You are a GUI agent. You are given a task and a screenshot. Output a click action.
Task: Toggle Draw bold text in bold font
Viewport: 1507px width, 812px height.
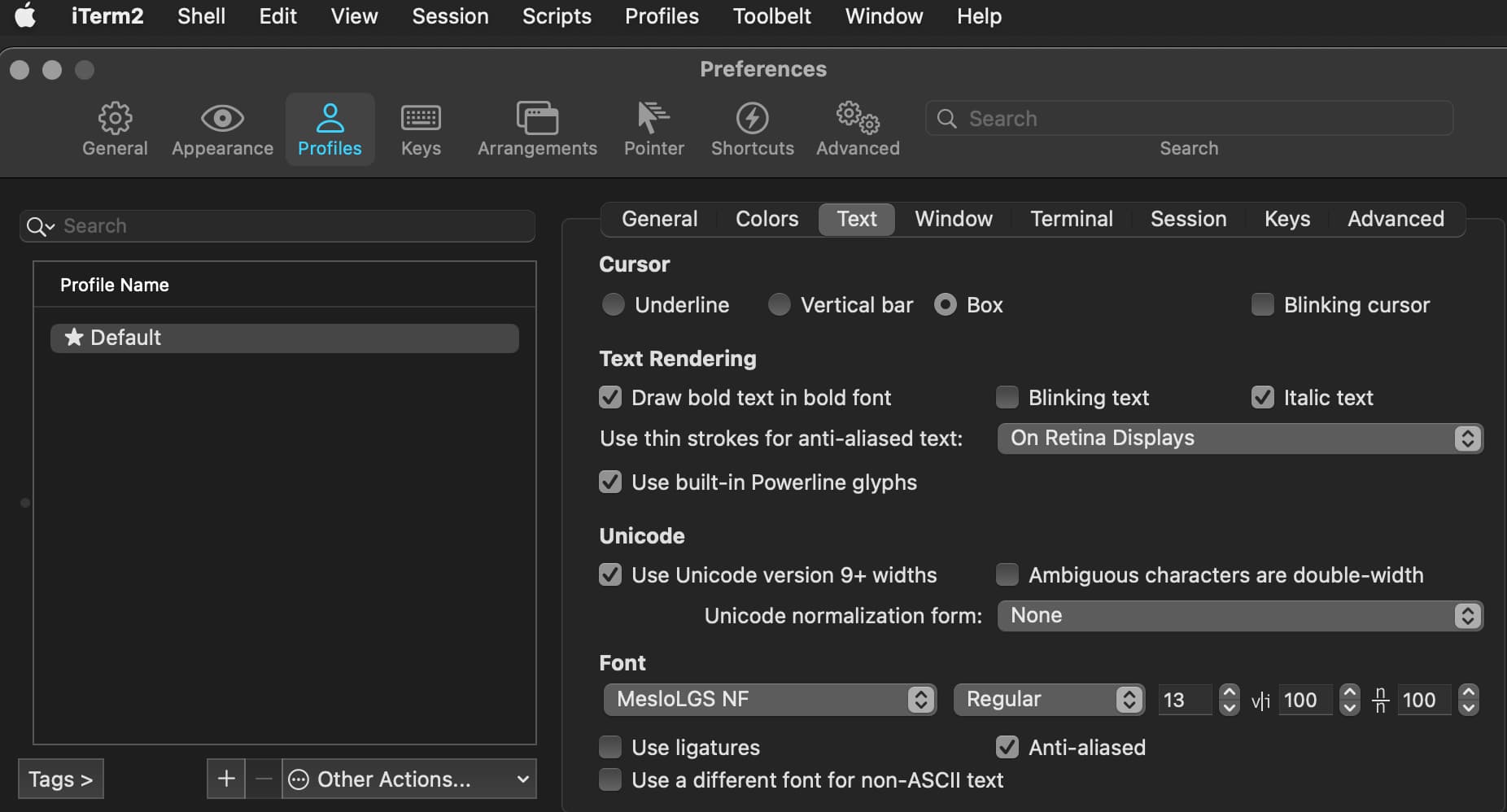[610, 397]
